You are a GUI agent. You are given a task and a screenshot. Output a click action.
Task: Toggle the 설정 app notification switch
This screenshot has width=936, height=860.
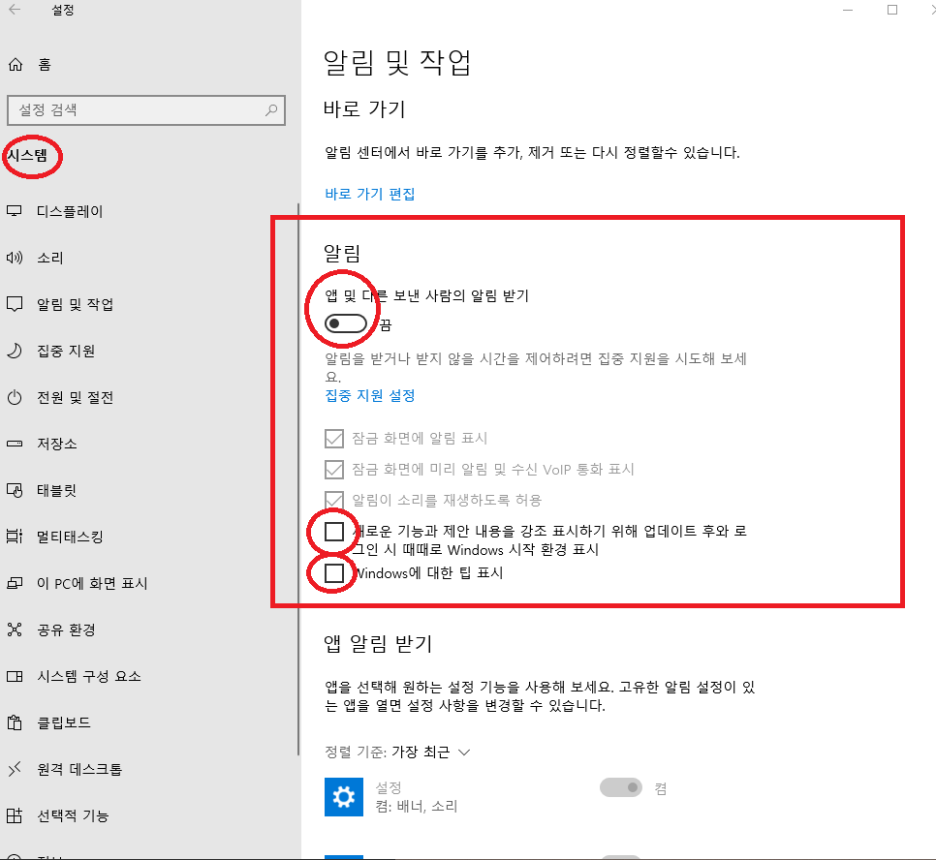point(621,788)
